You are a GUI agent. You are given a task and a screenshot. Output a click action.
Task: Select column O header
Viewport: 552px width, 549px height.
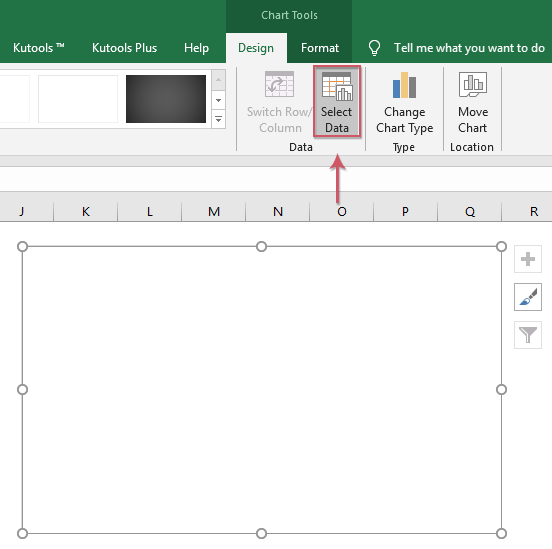[342, 212]
